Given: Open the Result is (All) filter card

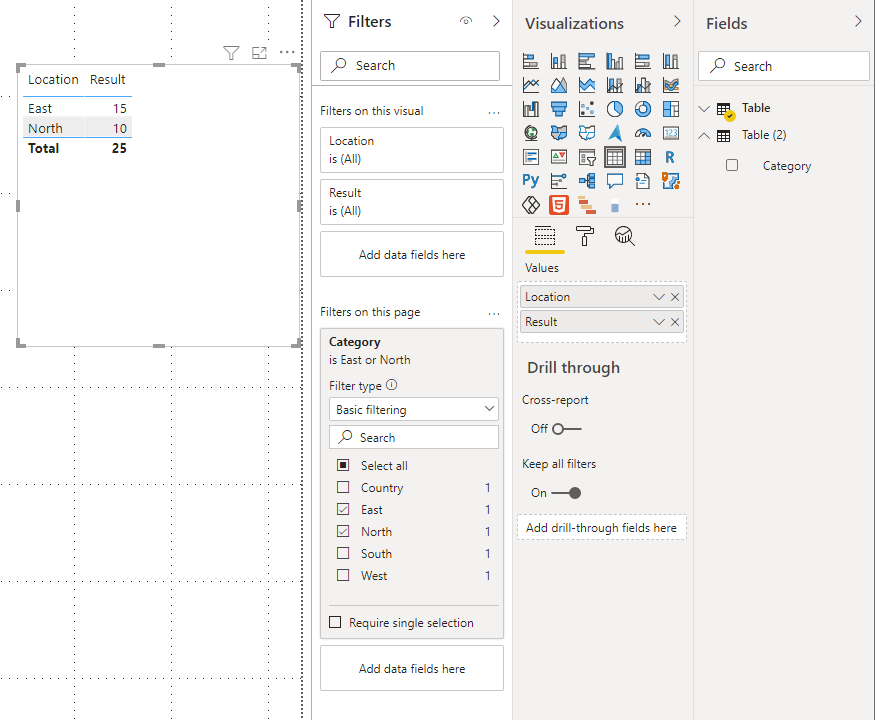Looking at the screenshot, I should point(412,201).
